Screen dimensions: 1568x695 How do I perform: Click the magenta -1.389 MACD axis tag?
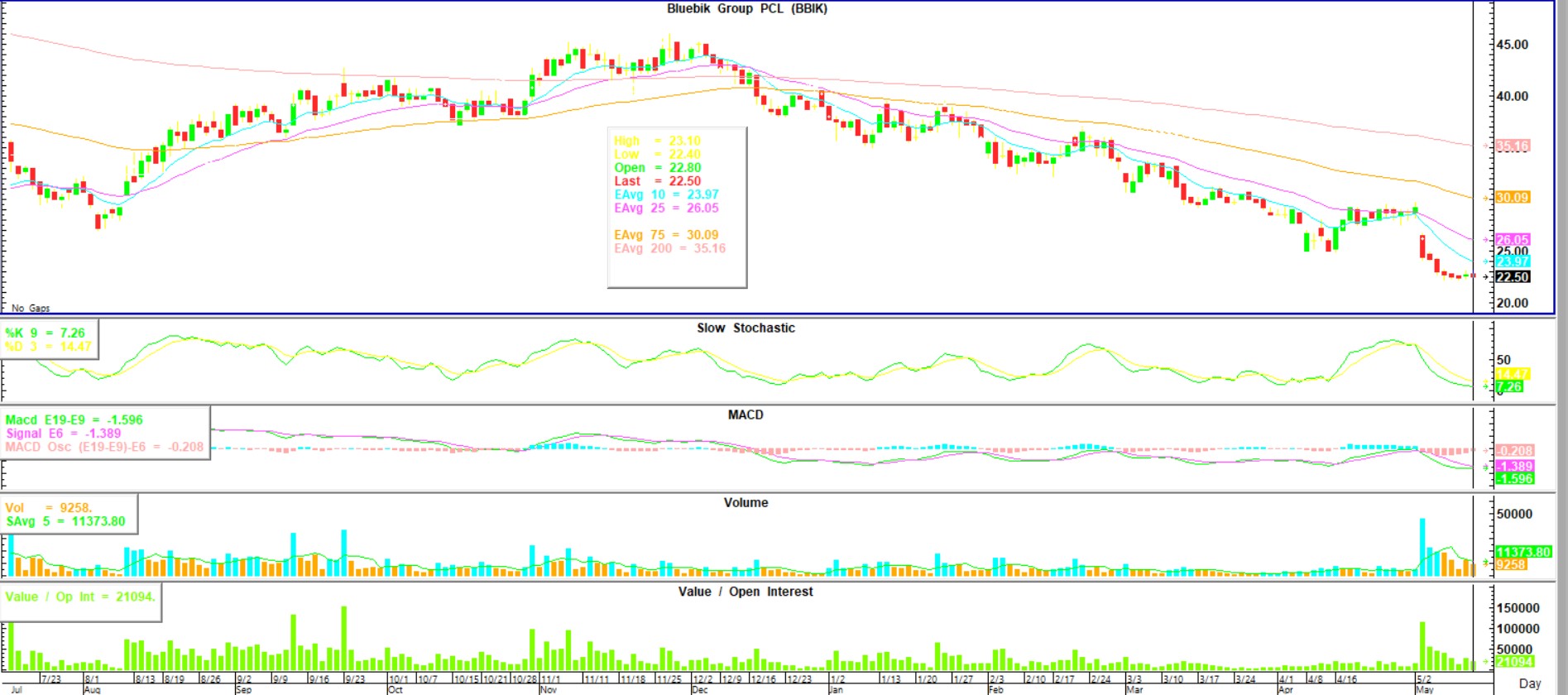pos(1514,466)
